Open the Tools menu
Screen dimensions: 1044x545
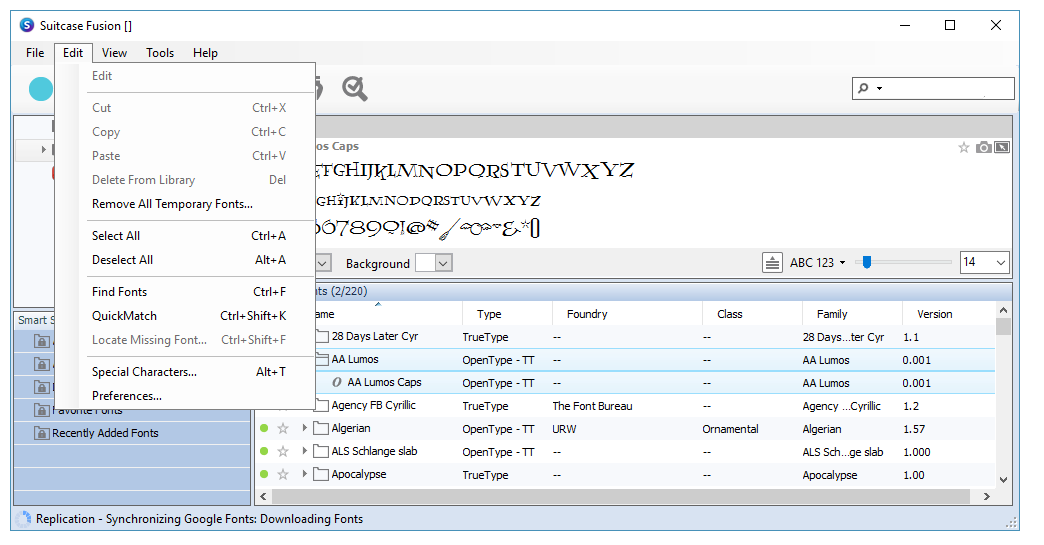[160, 53]
